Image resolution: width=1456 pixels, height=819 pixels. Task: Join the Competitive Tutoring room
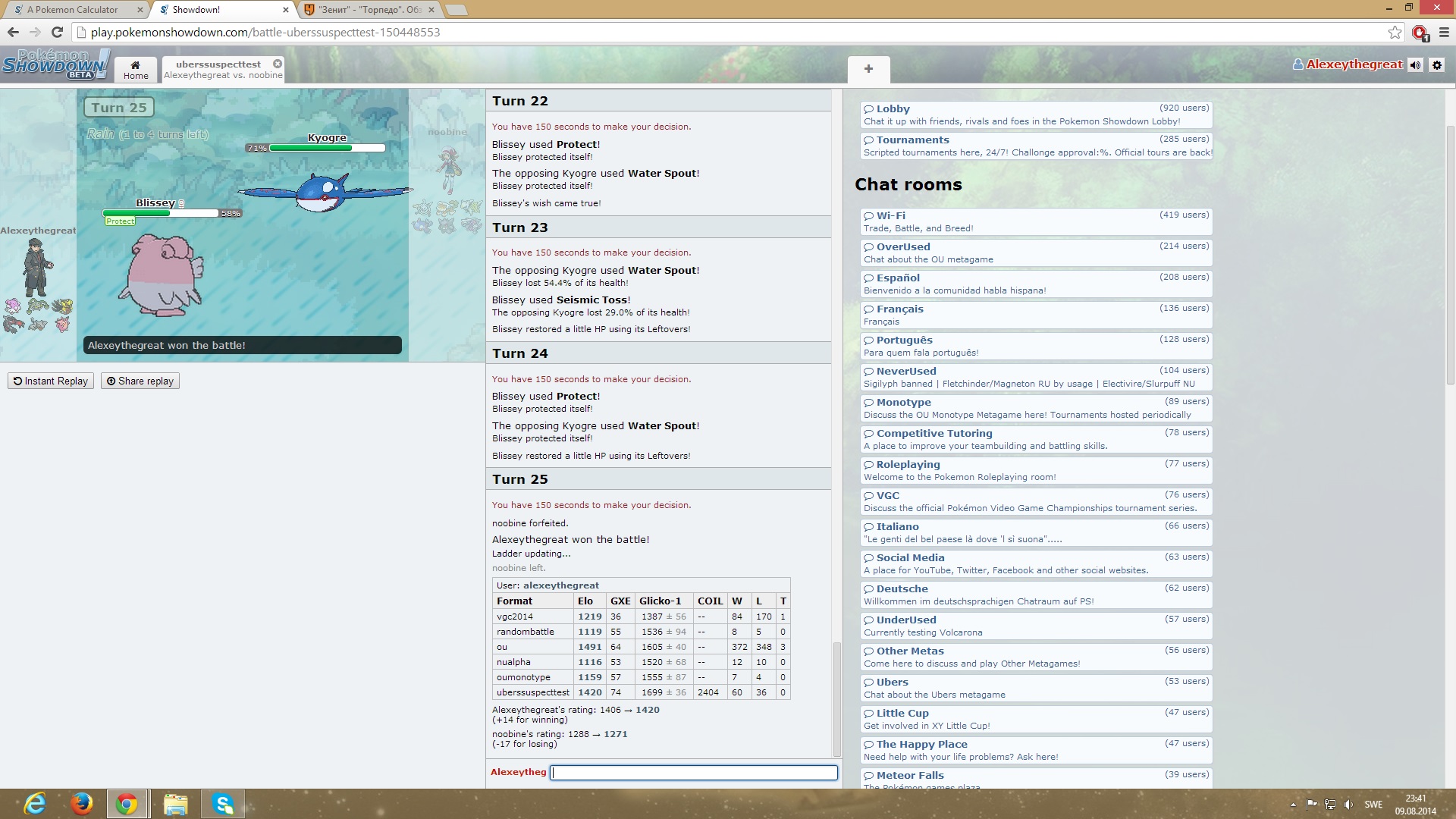[1036, 439]
